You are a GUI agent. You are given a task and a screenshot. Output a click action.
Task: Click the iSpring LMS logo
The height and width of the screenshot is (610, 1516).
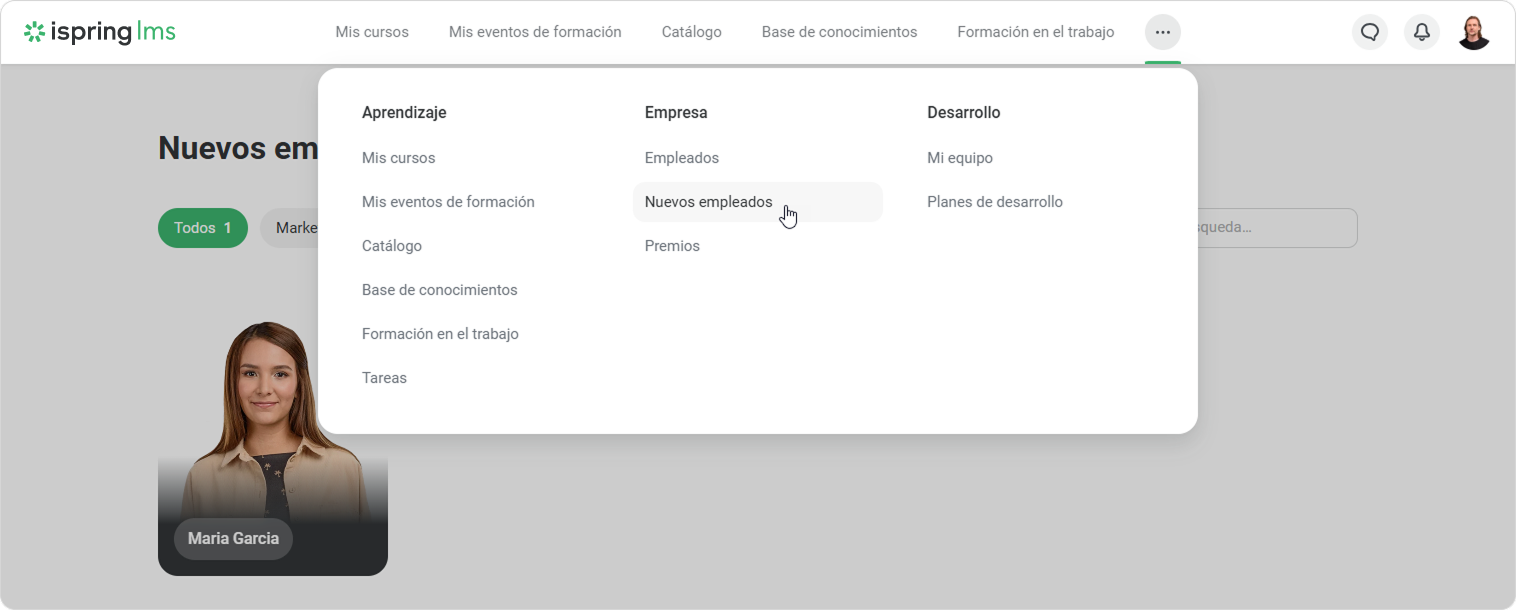[100, 32]
